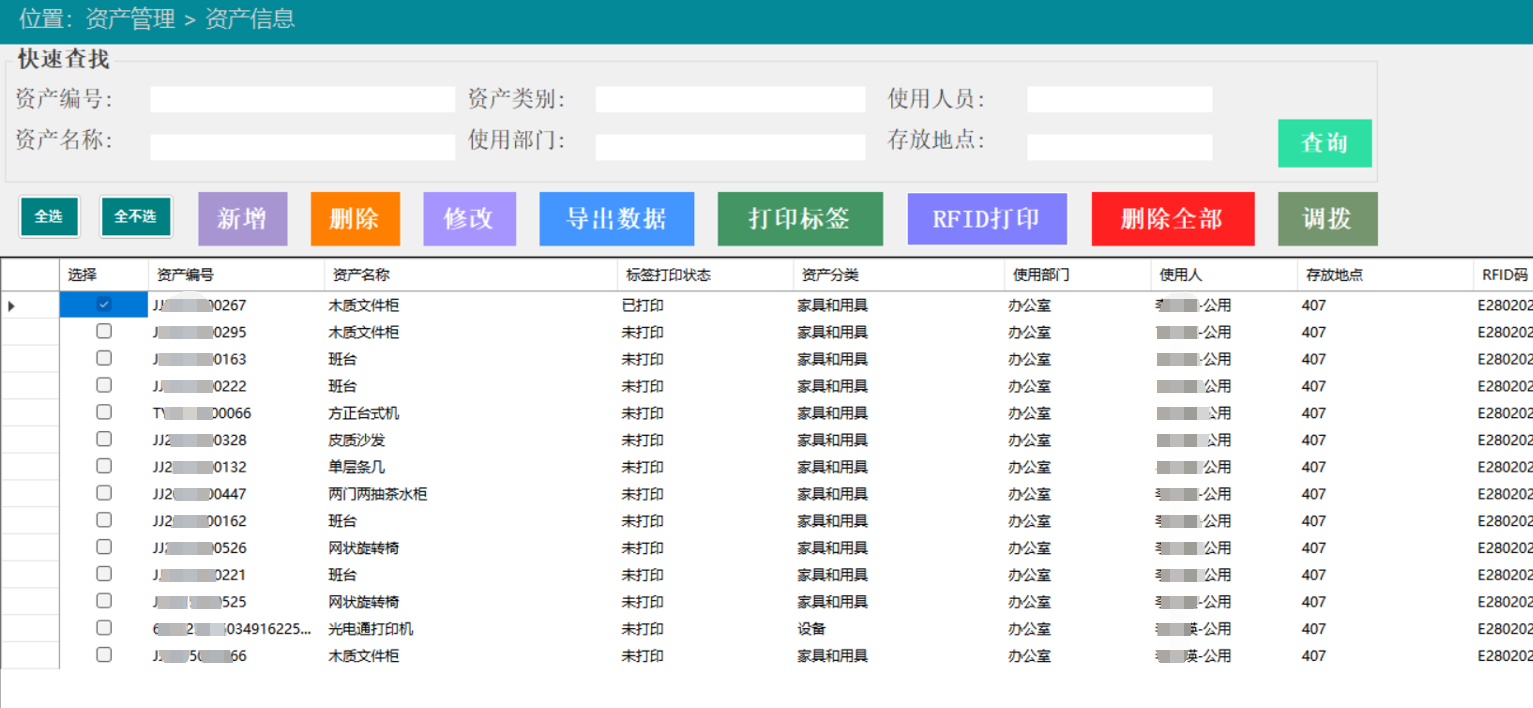This screenshot has width=1533, height=708.
Task: Click the 全不选 button
Action: pyautogui.click(x=136, y=217)
